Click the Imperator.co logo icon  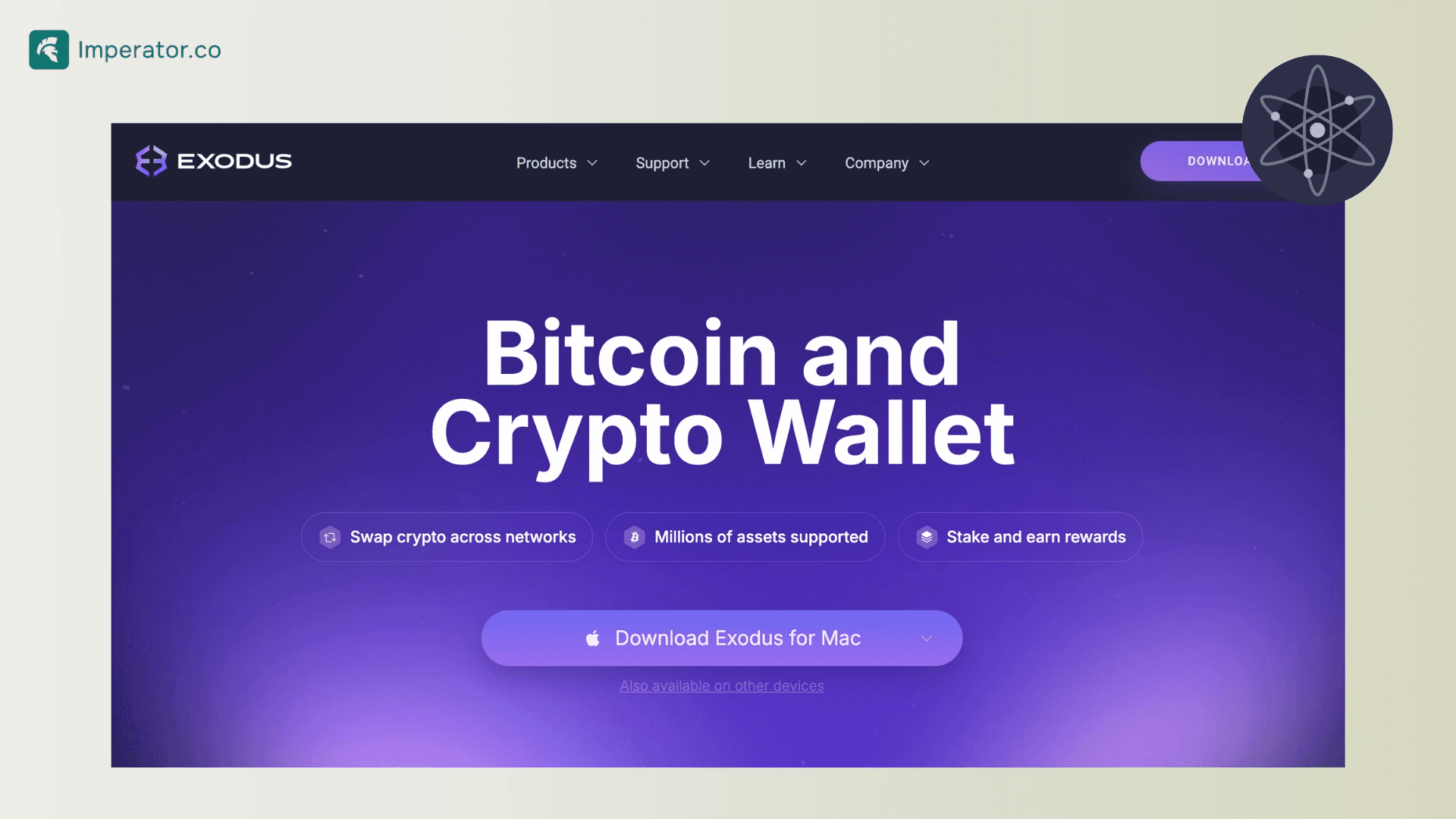pos(48,49)
